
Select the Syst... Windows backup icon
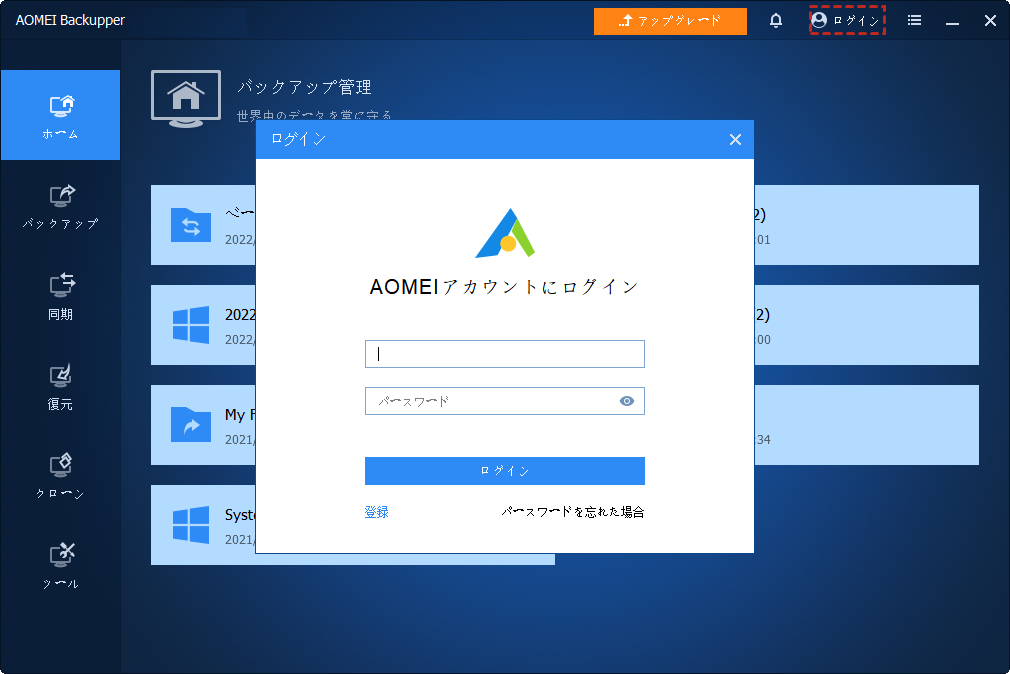pyautogui.click(x=191, y=525)
